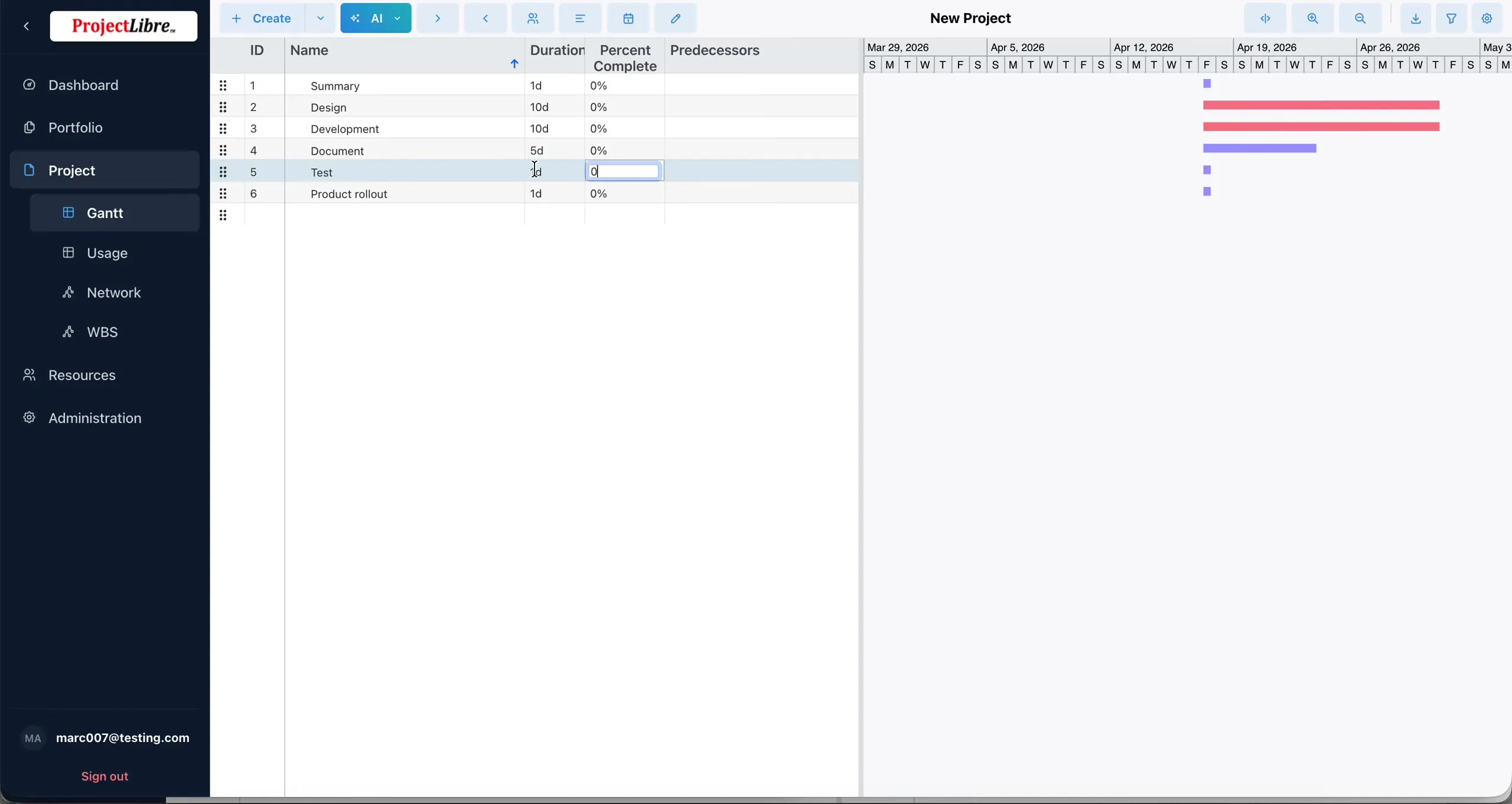
Task: Open the Portfolio section
Action: [x=76, y=128]
